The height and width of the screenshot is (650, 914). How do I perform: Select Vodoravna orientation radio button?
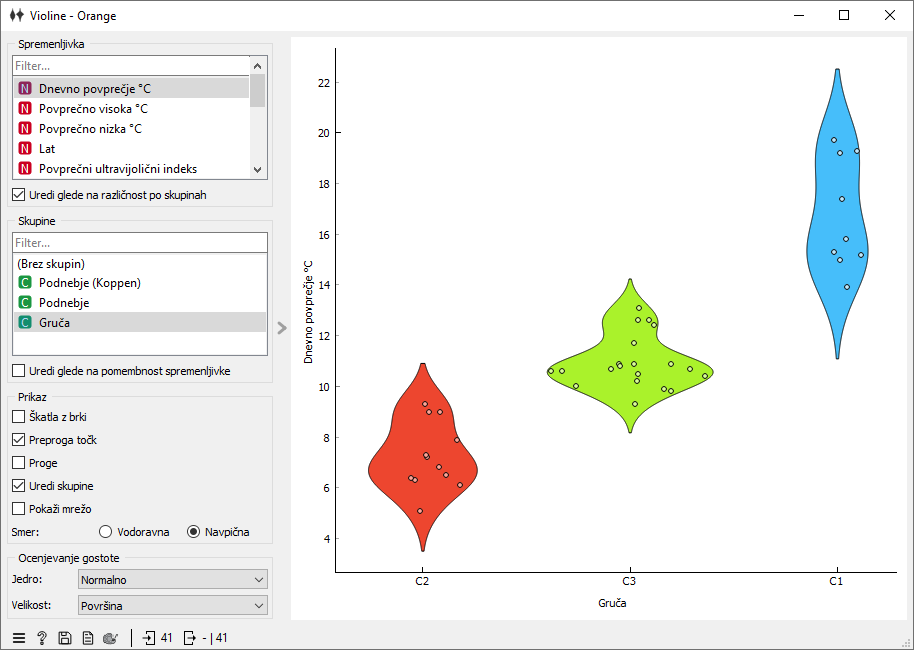tap(134, 532)
